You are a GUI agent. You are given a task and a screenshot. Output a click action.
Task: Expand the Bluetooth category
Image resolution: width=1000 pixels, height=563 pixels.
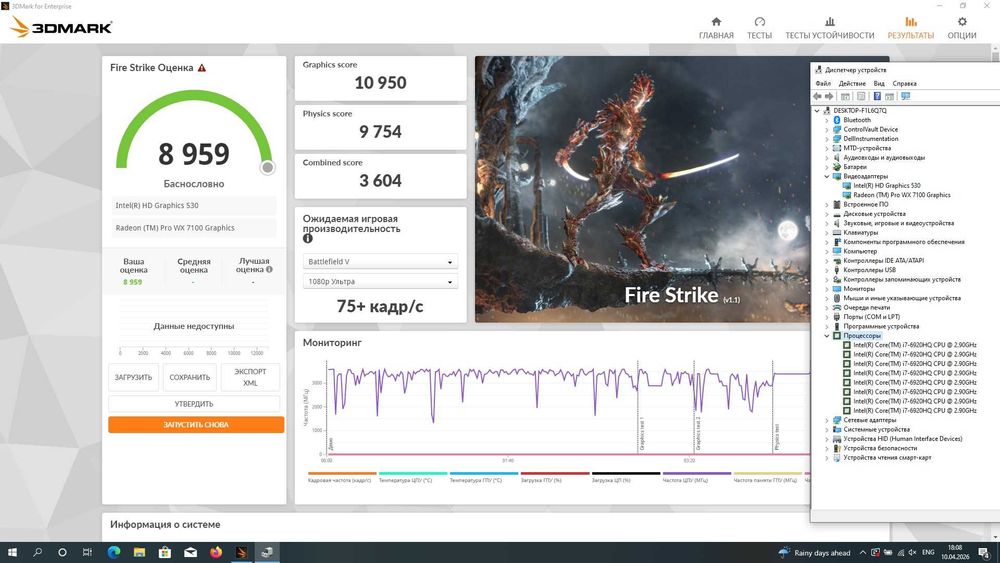coord(827,120)
